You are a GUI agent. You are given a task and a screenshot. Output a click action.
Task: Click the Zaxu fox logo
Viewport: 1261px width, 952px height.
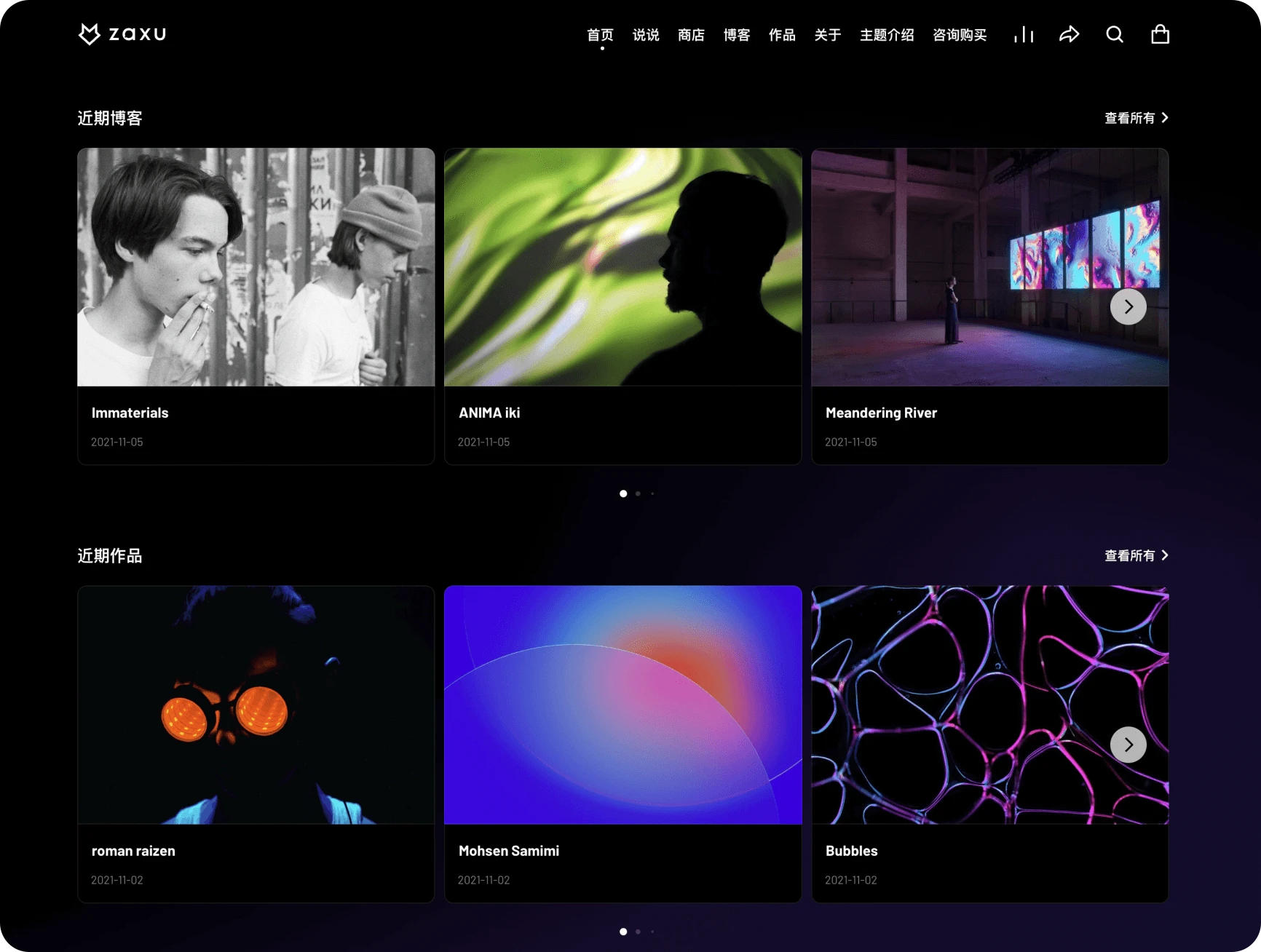click(90, 34)
